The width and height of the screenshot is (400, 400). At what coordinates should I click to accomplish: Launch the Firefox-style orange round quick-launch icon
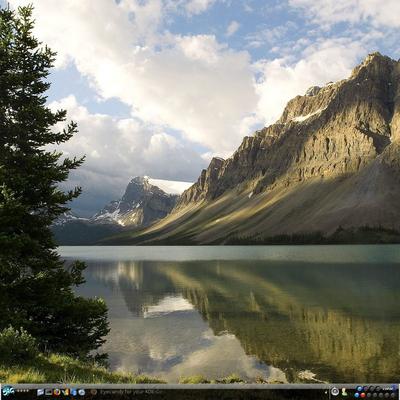[57, 392]
